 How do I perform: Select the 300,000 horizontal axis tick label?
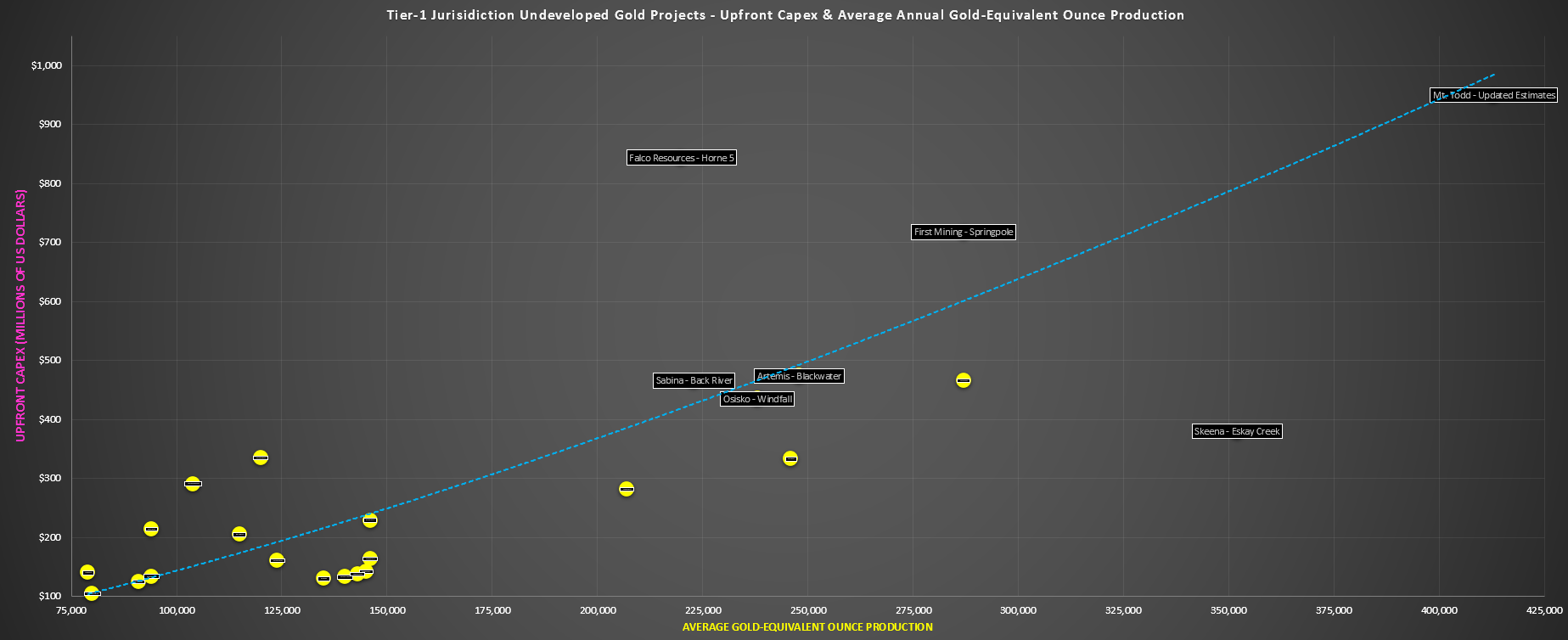[1019, 610]
